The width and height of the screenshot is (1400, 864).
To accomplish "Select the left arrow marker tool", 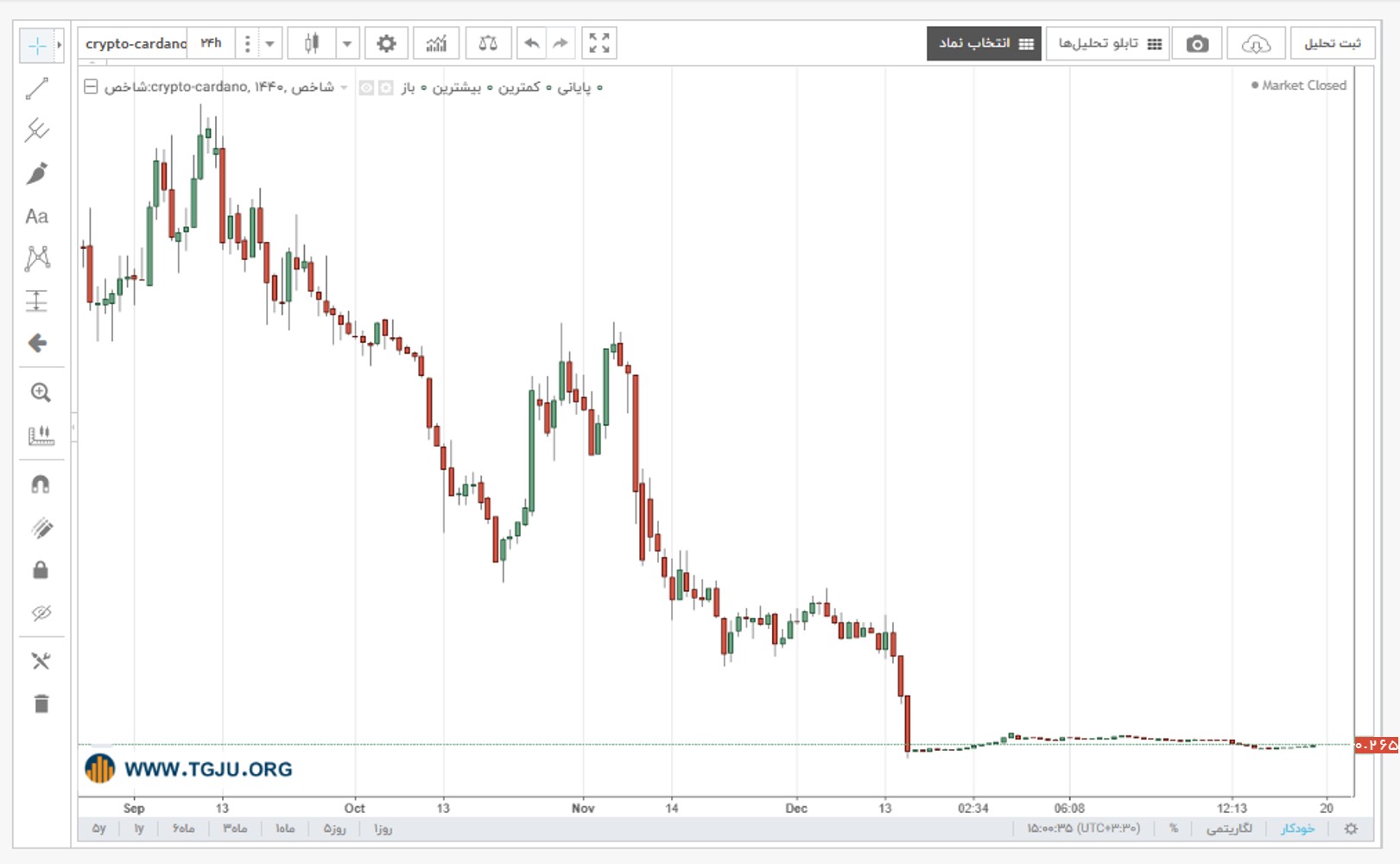I will 37,343.
